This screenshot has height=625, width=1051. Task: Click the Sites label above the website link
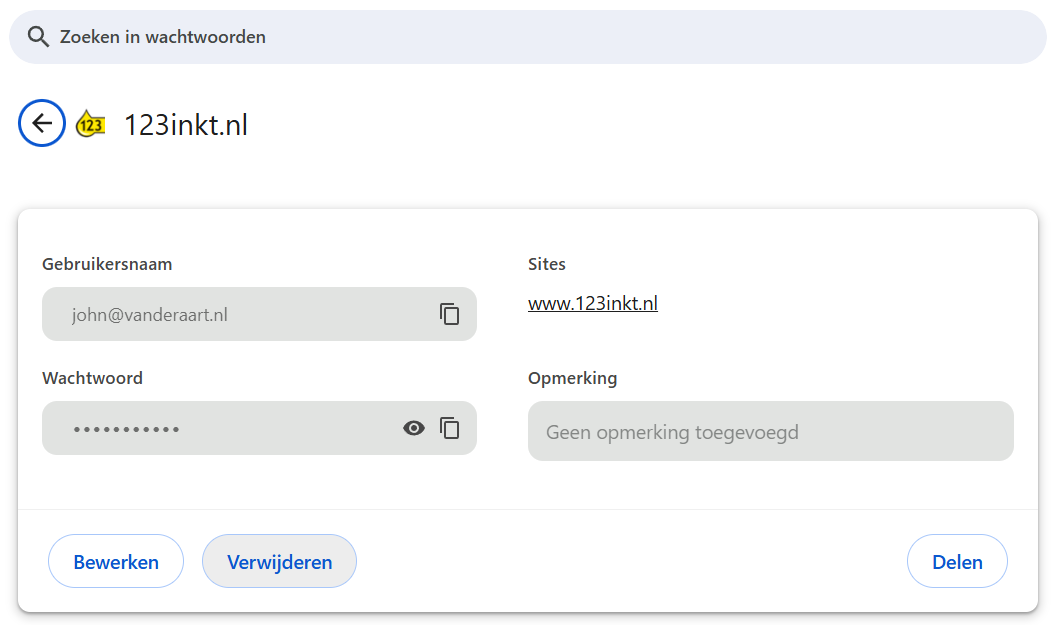546,264
